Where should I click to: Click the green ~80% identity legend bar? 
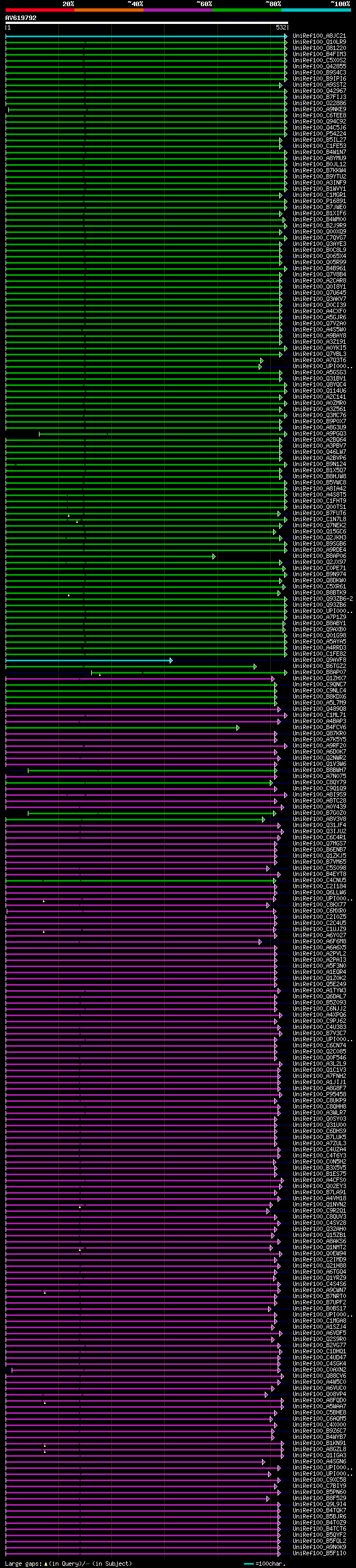point(247,10)
